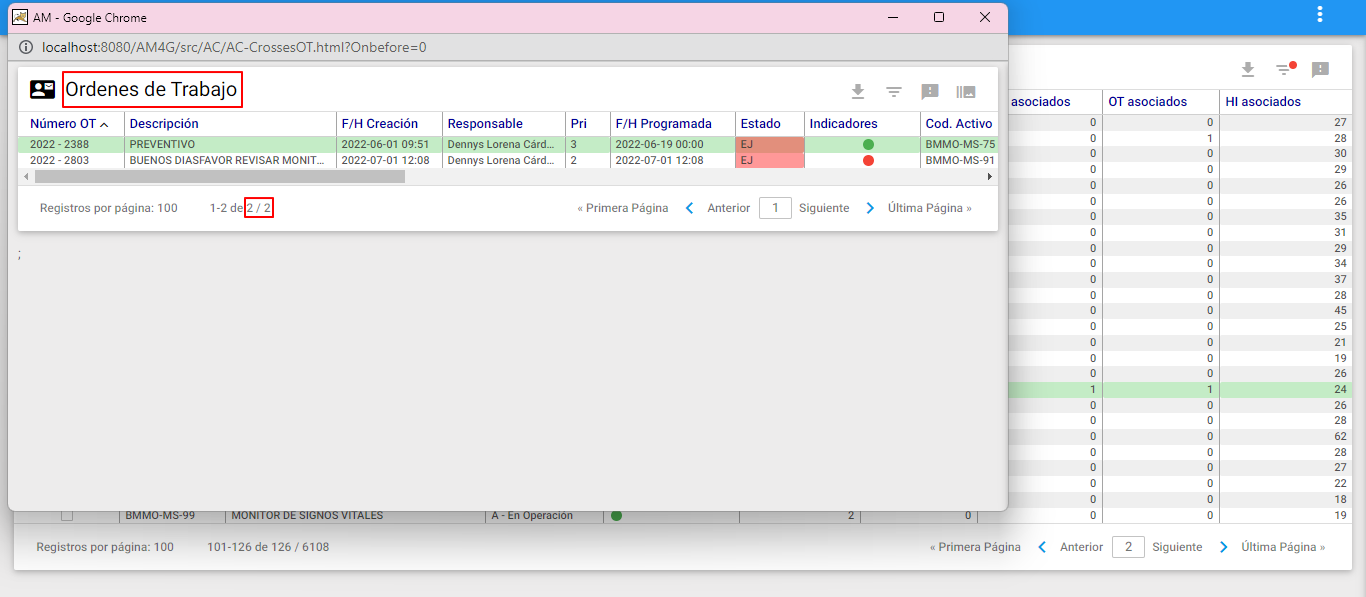Image resolution: width=1366 pixels, height=597 pixels.
Task: Select order number 2022 - 2803
Action: [x=59, y=160]
